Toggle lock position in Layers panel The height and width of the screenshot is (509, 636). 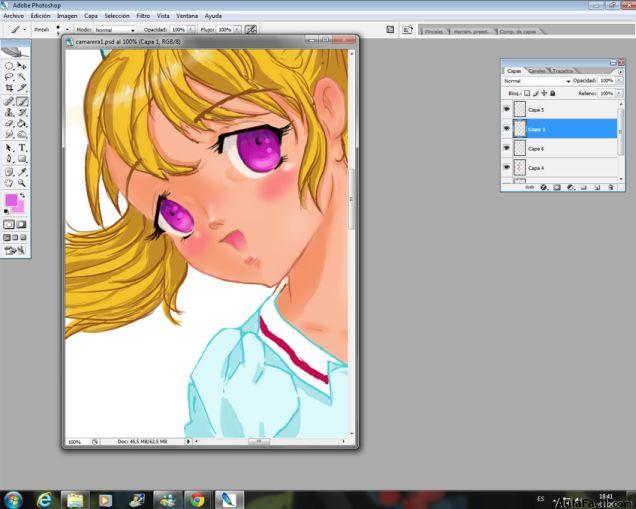[x=544, y=93]
